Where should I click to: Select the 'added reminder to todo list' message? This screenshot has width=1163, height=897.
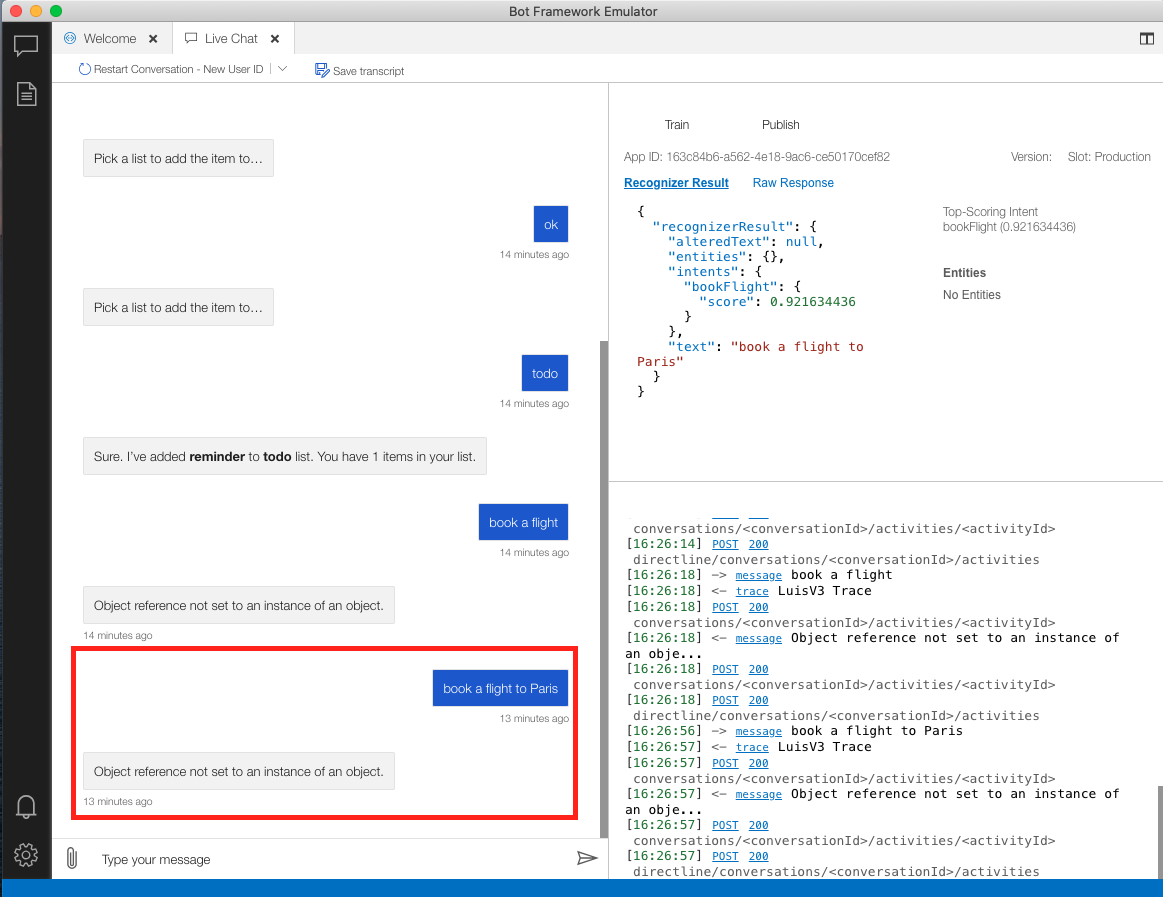click(x=285, y=456)
